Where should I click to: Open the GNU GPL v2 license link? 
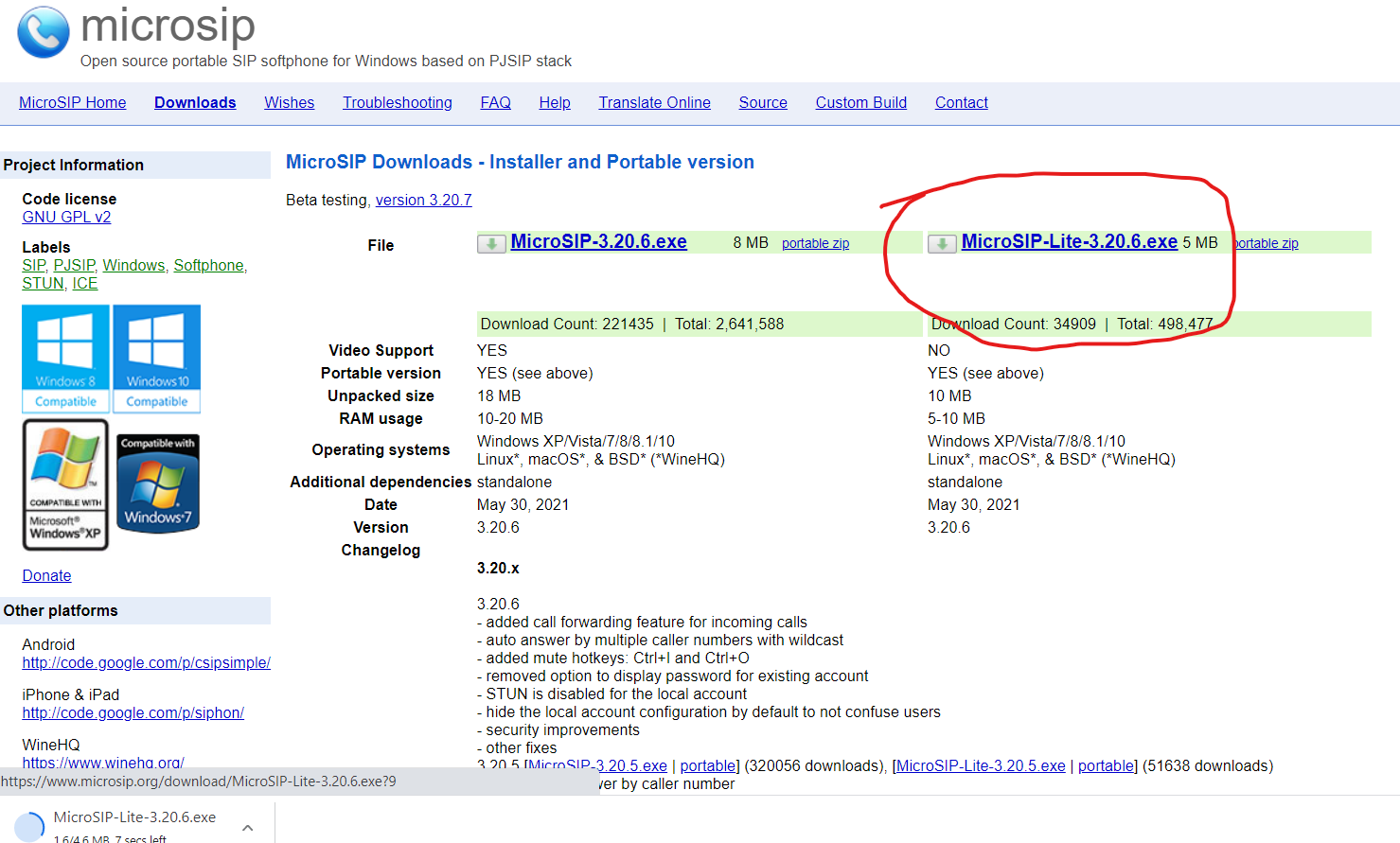coord(67,217)
